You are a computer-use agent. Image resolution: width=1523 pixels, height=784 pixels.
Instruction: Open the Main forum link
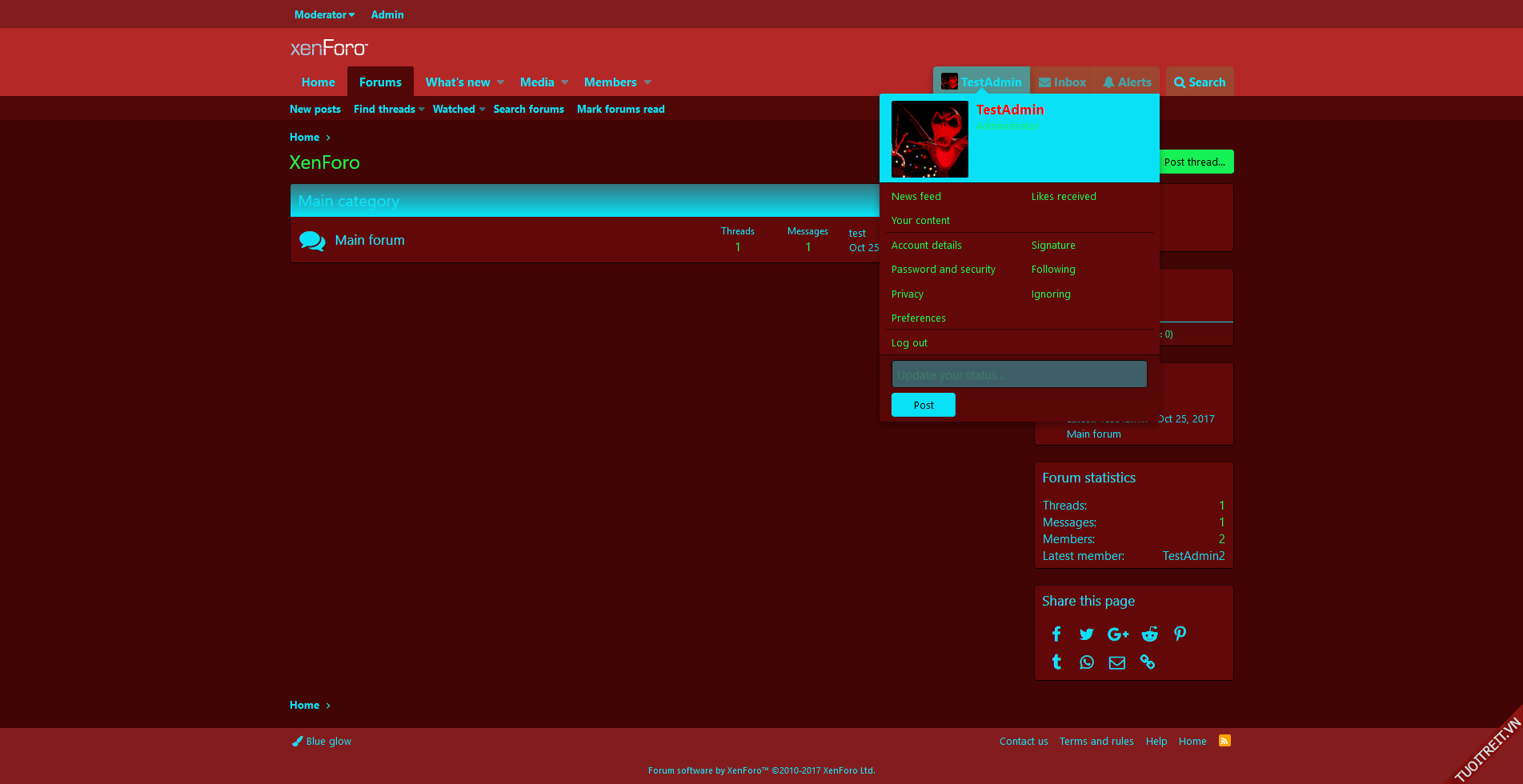pyautogui.click(x=370, y=240)
